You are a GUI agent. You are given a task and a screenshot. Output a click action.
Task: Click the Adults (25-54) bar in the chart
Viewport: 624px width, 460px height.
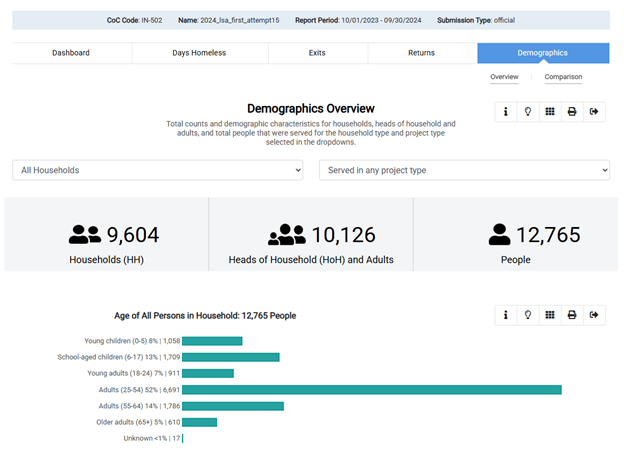click(371, 389)
